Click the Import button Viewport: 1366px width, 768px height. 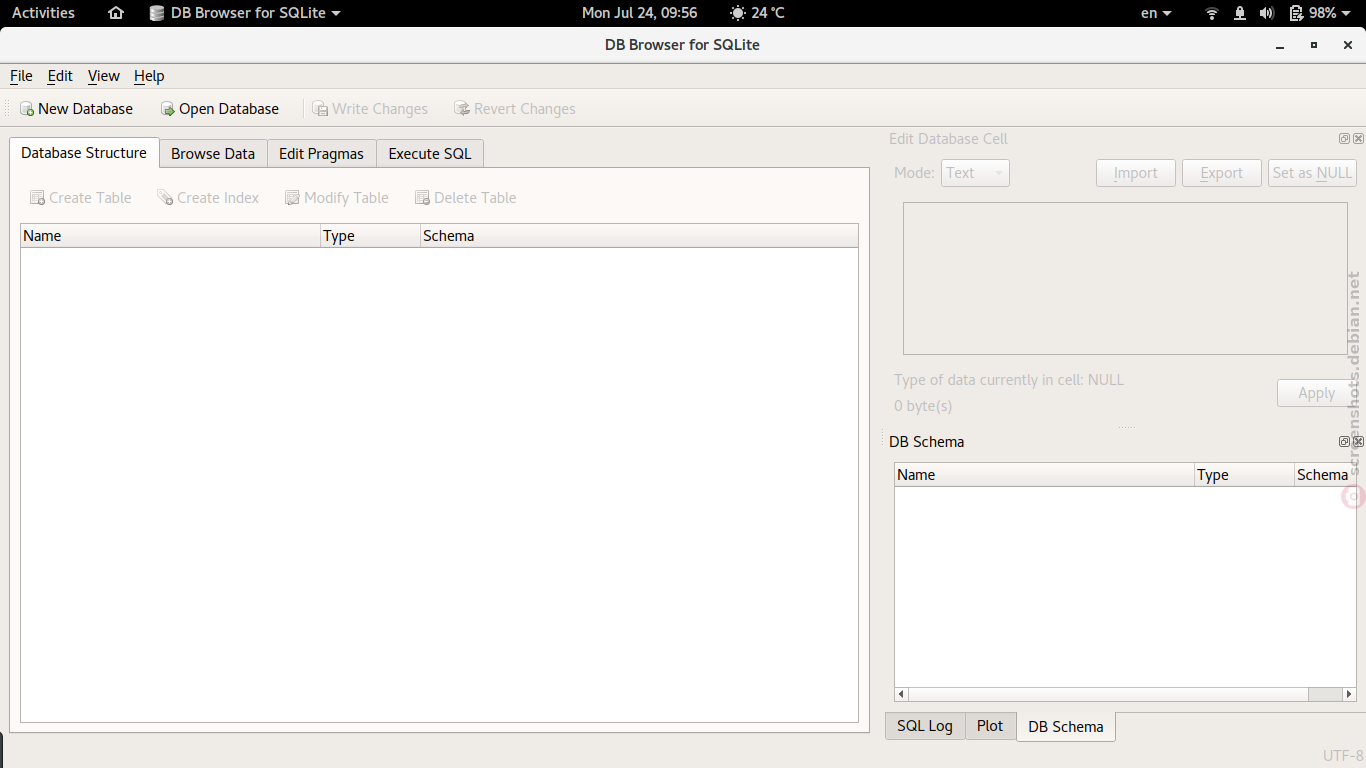point(1136,173)
